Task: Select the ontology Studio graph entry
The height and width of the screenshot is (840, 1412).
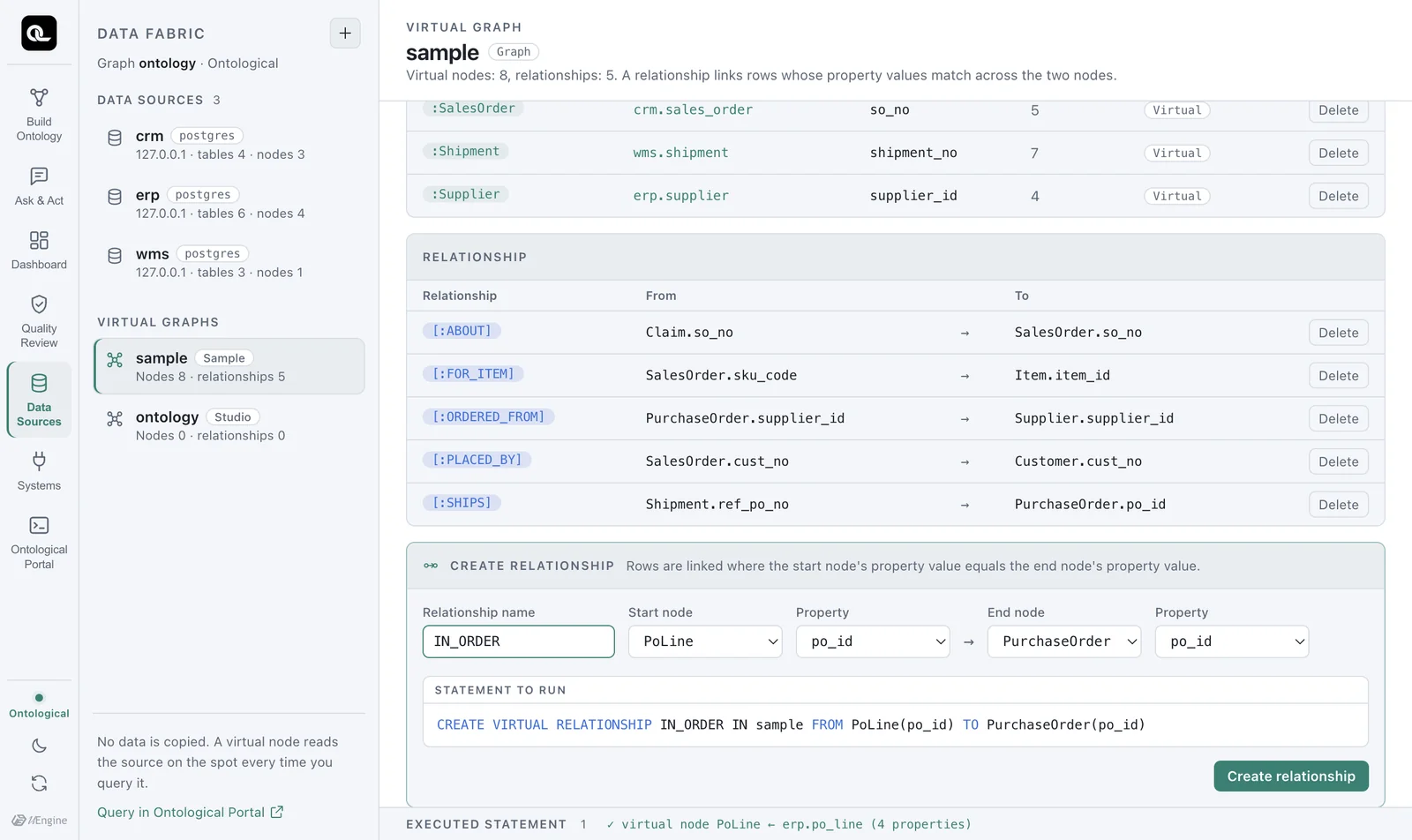Action: coord(229,425)
